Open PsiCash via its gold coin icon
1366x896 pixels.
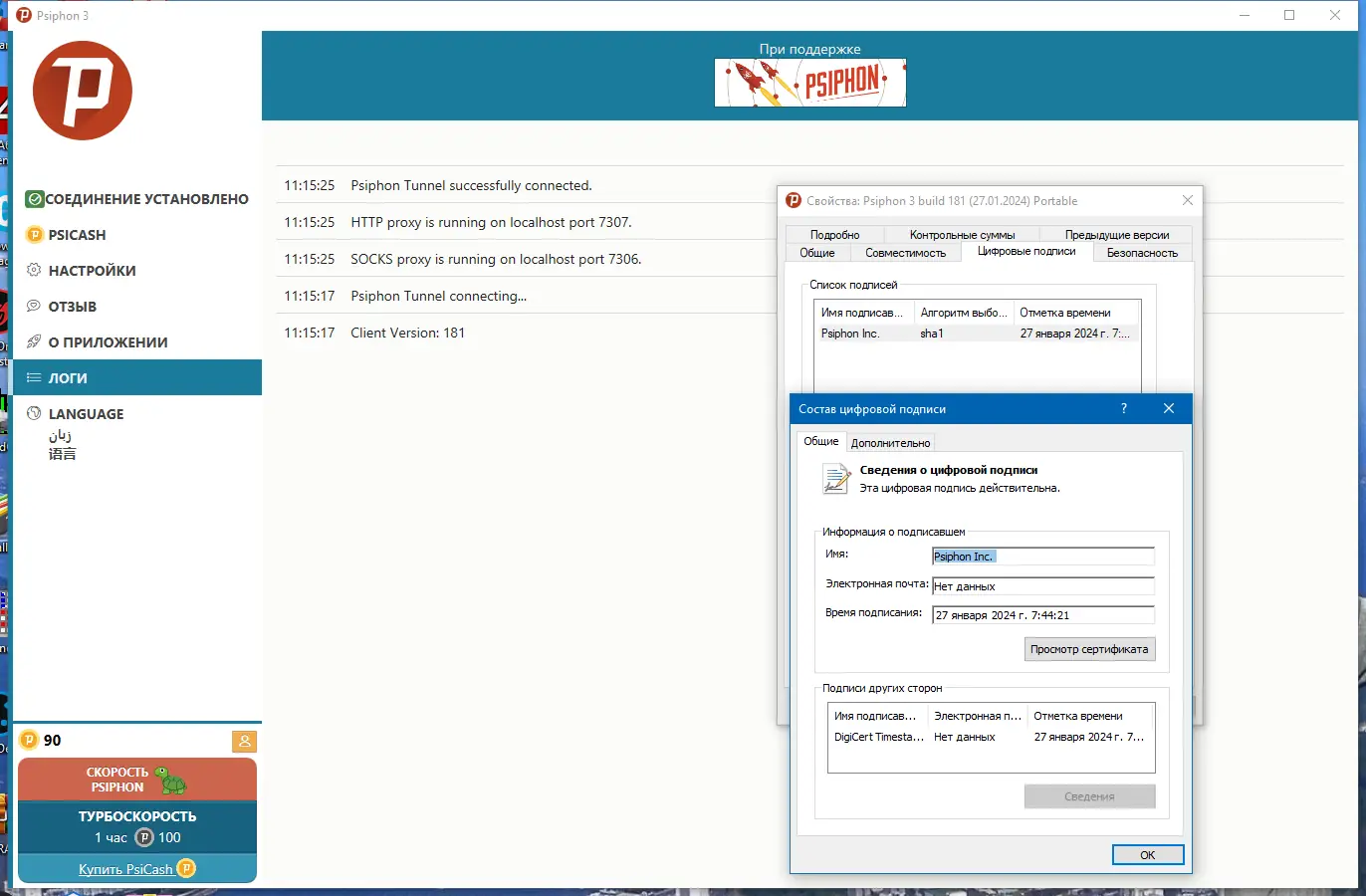(35, 235)
